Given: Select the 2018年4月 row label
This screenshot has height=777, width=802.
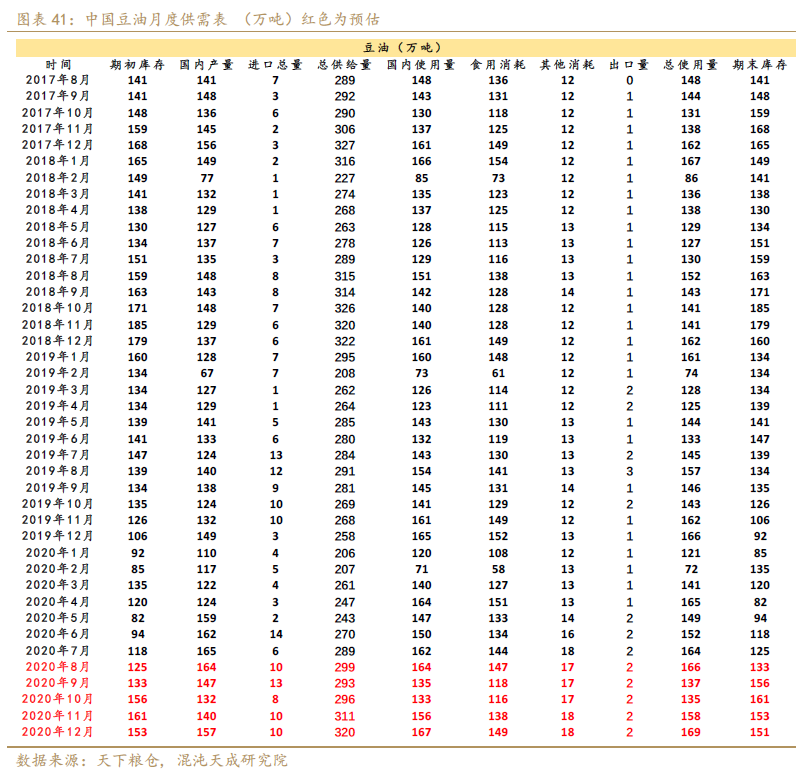Looking at the screenshot, I should pos(57,210).
